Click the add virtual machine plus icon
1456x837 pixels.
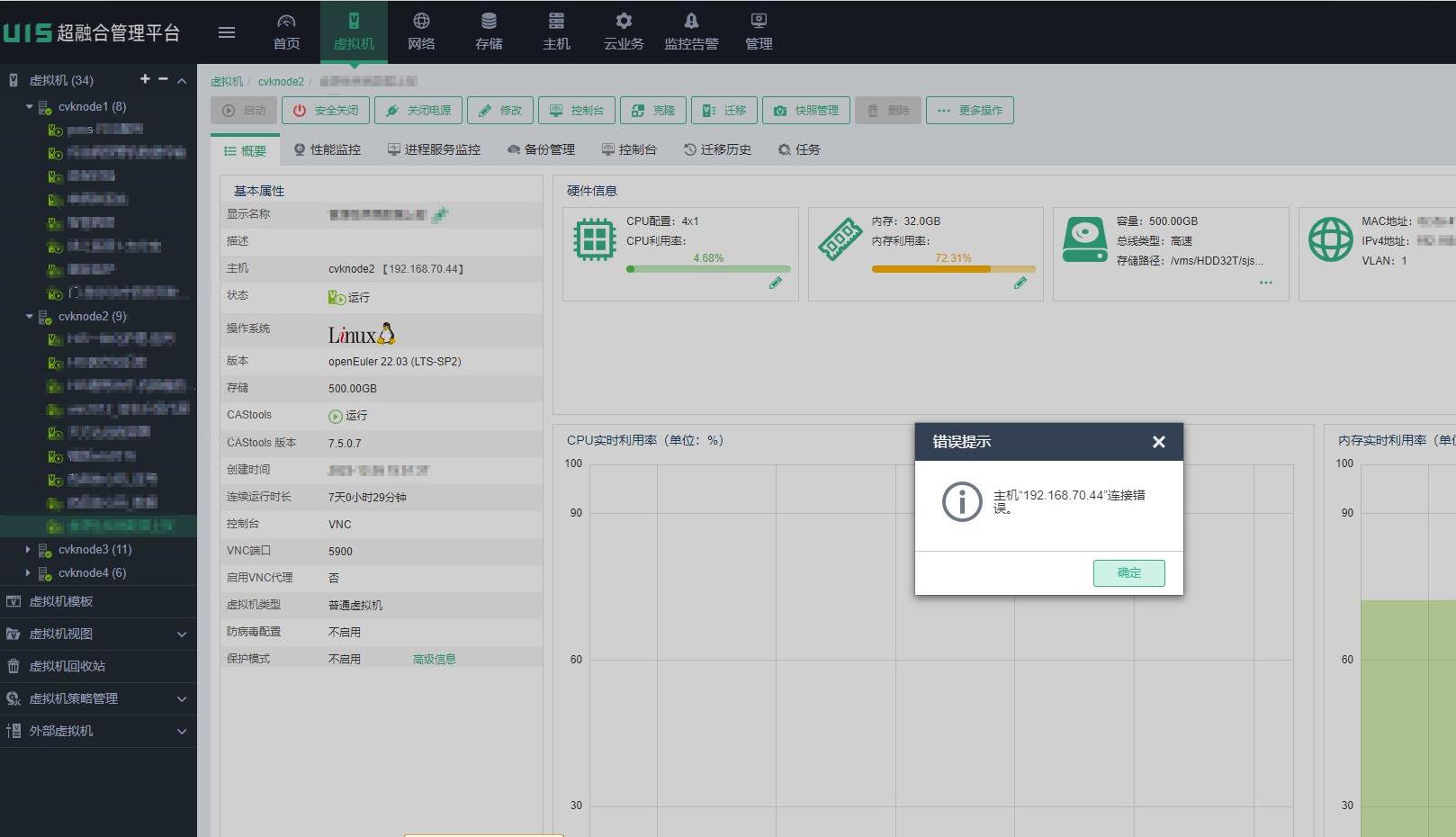(145, 79)
